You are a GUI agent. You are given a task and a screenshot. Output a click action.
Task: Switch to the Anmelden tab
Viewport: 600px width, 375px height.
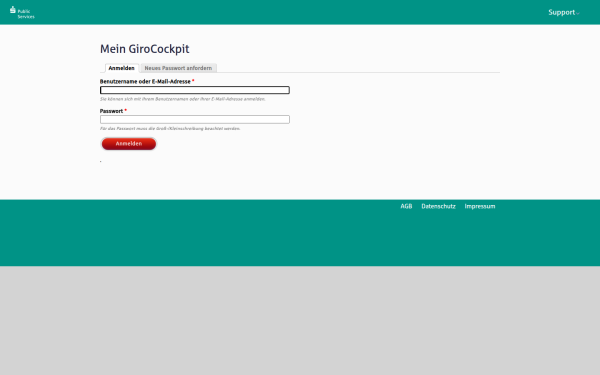pos(122,68)
